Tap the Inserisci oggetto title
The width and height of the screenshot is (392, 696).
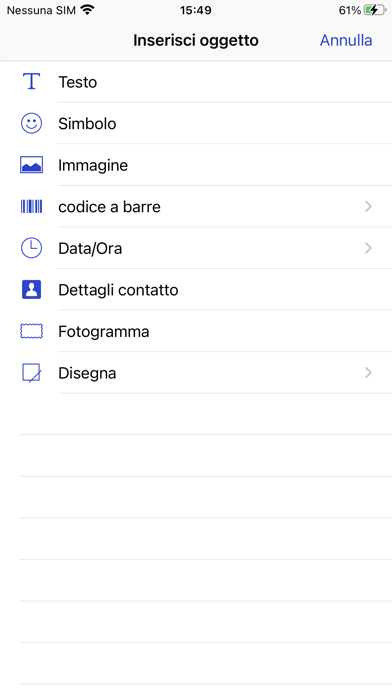(x=196, y=40)
